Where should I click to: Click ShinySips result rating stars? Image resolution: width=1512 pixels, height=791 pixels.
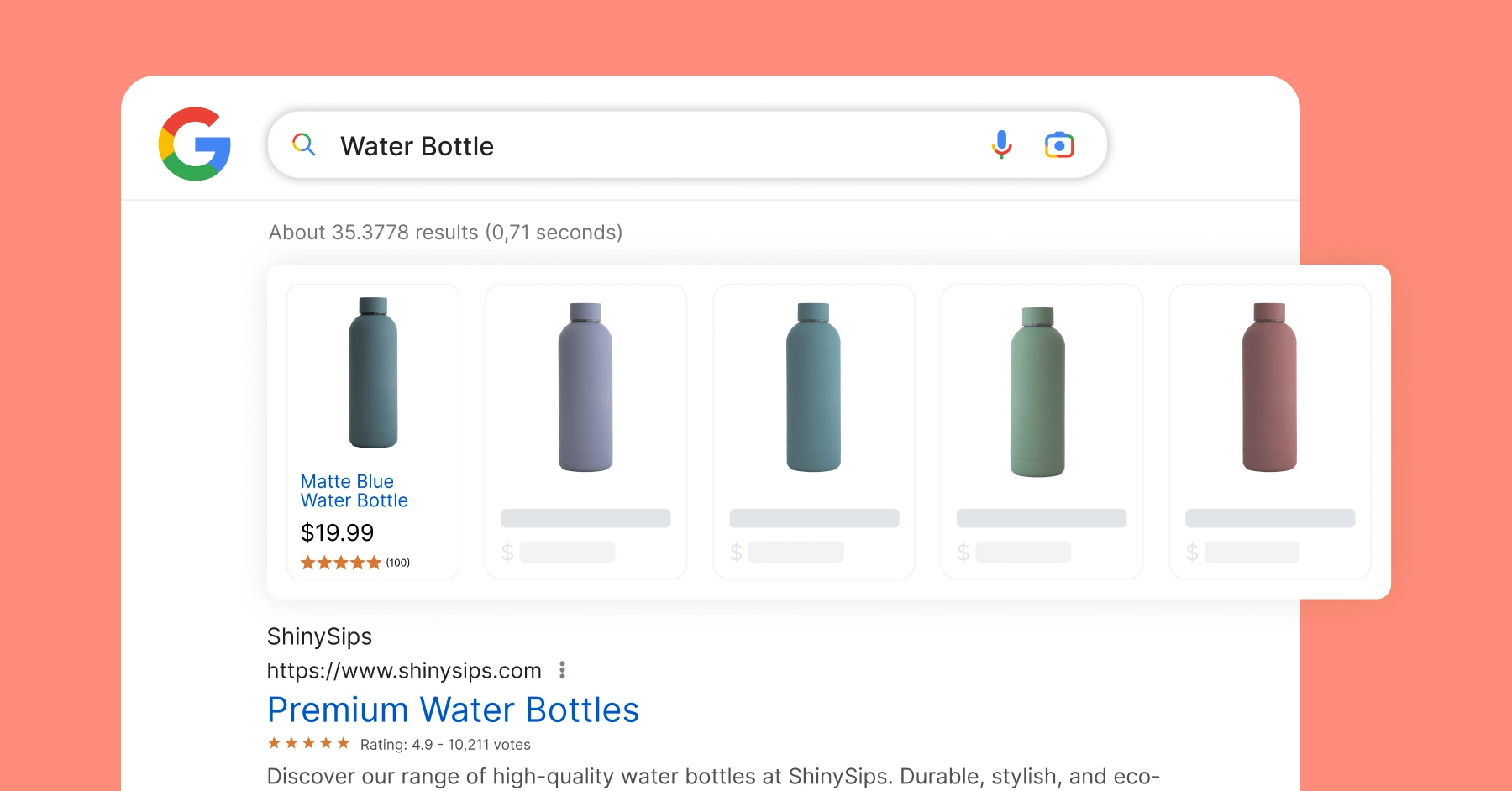click(x=308, y=744)
